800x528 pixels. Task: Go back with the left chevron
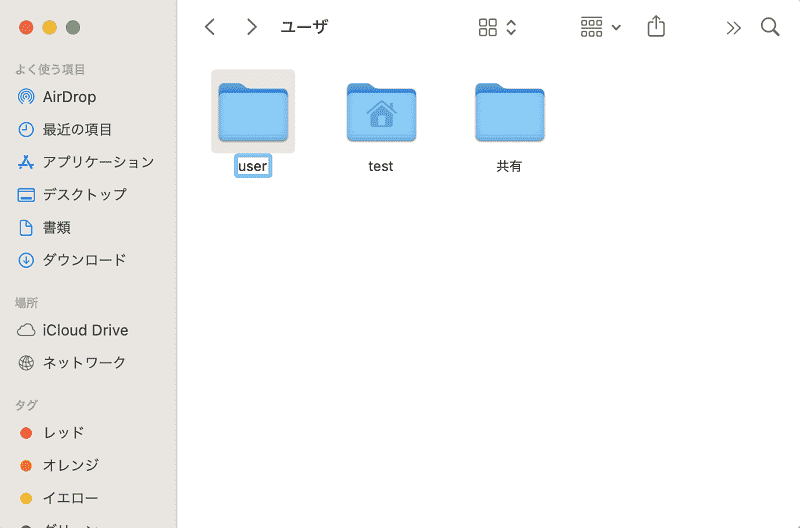coord(210,27)
